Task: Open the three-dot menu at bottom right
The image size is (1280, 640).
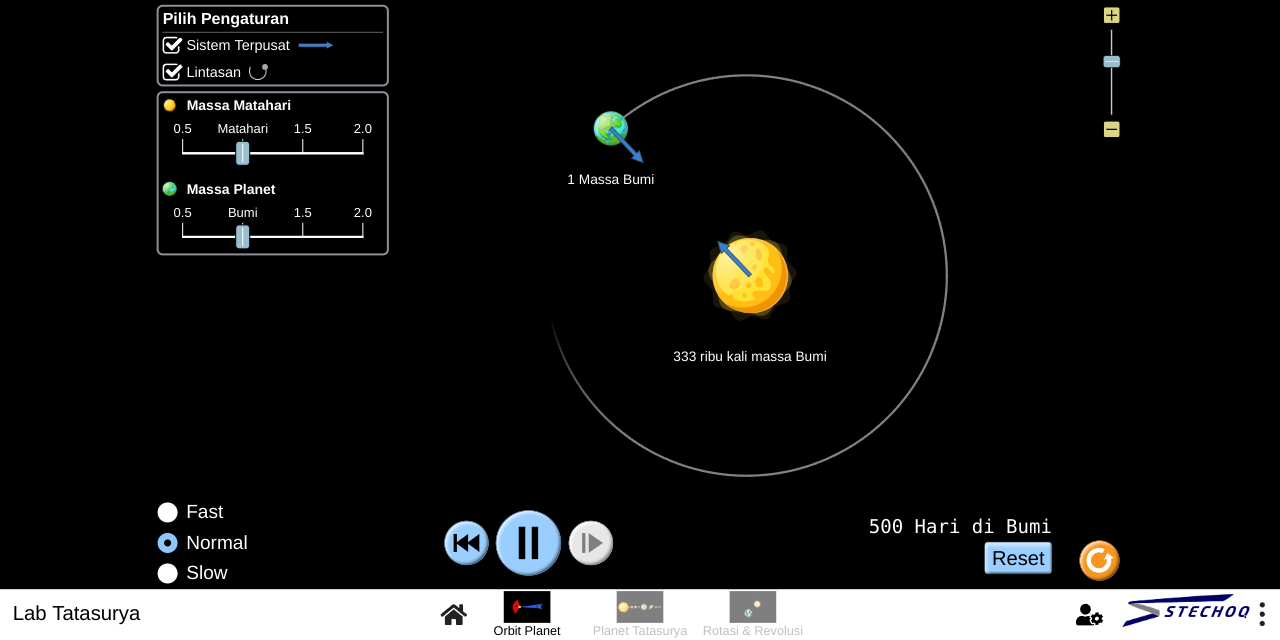Action: [1263, 612]
